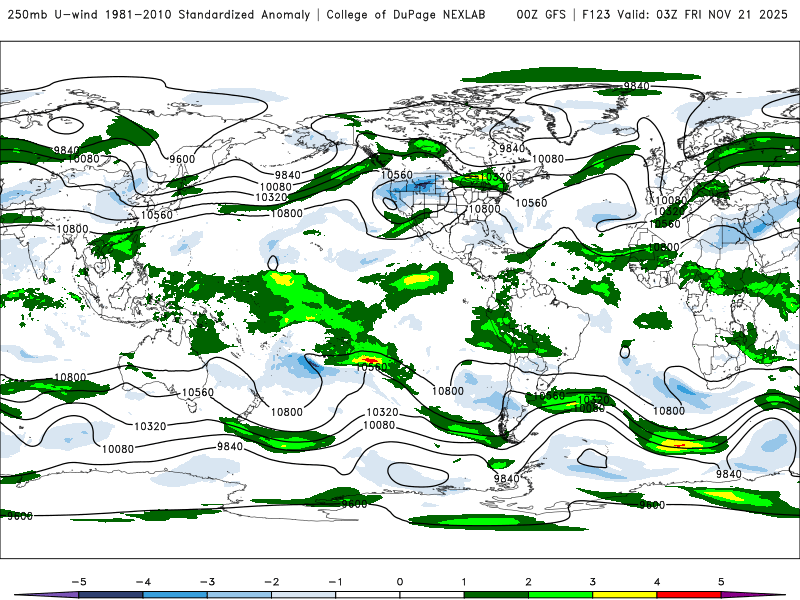Click the '4' colorbar tick label
Viewport: 800px width, 600px height.
pos(657,582)
